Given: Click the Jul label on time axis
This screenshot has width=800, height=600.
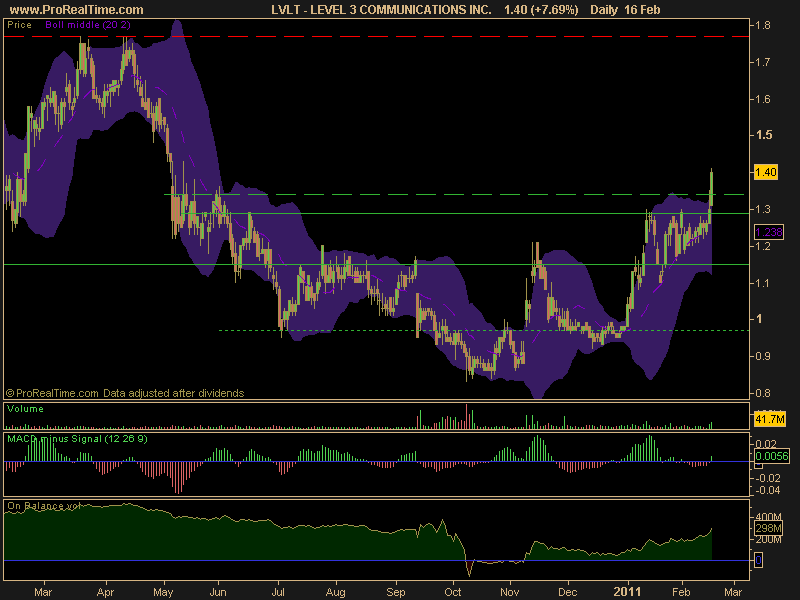Looking at the screenshot, I should [278, 592].
